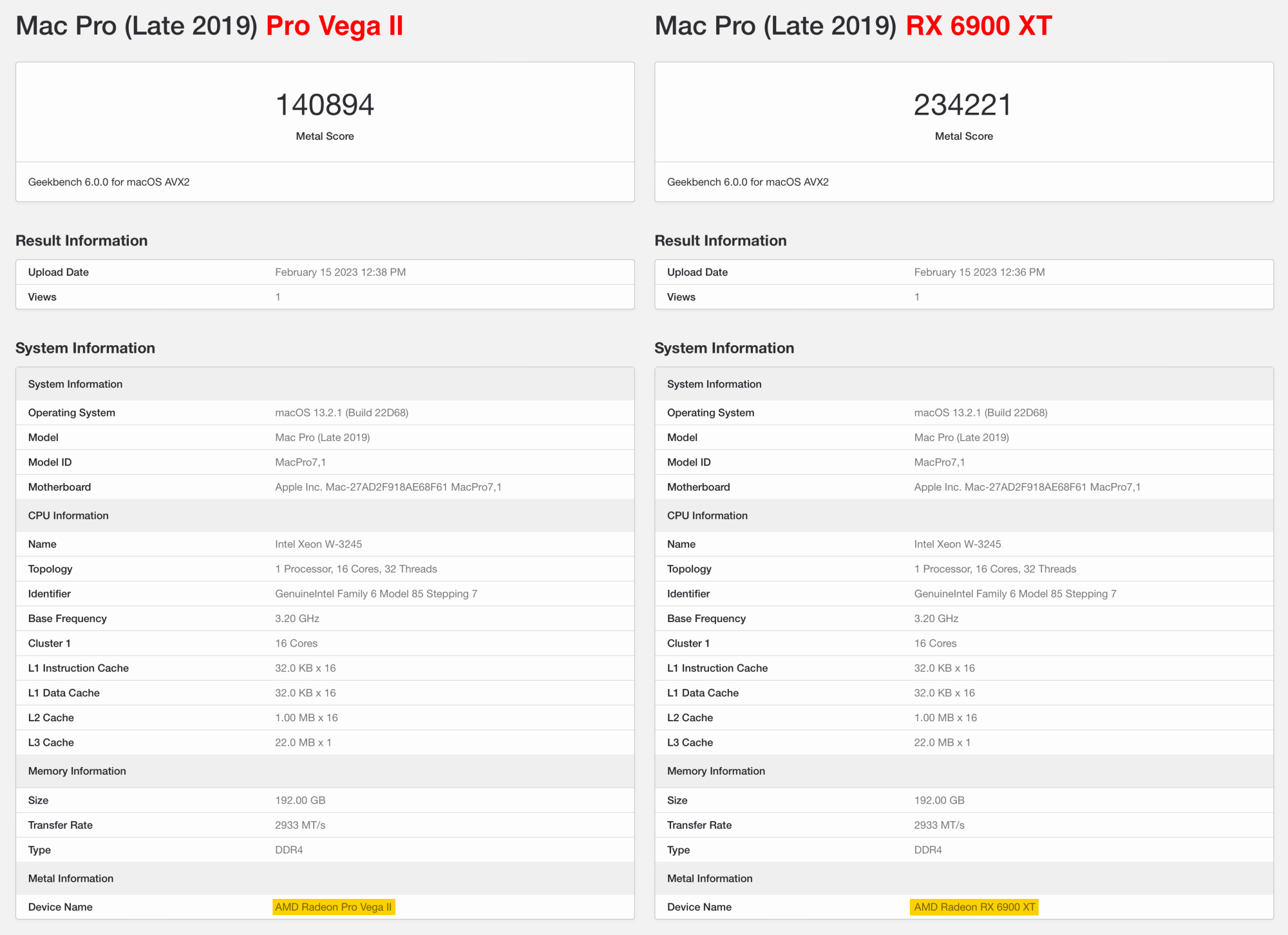Screen dimensions: 1288x935
Task: Click '1.00 MB x 16' L2 Cache in right table
Action: coord(945,718)
